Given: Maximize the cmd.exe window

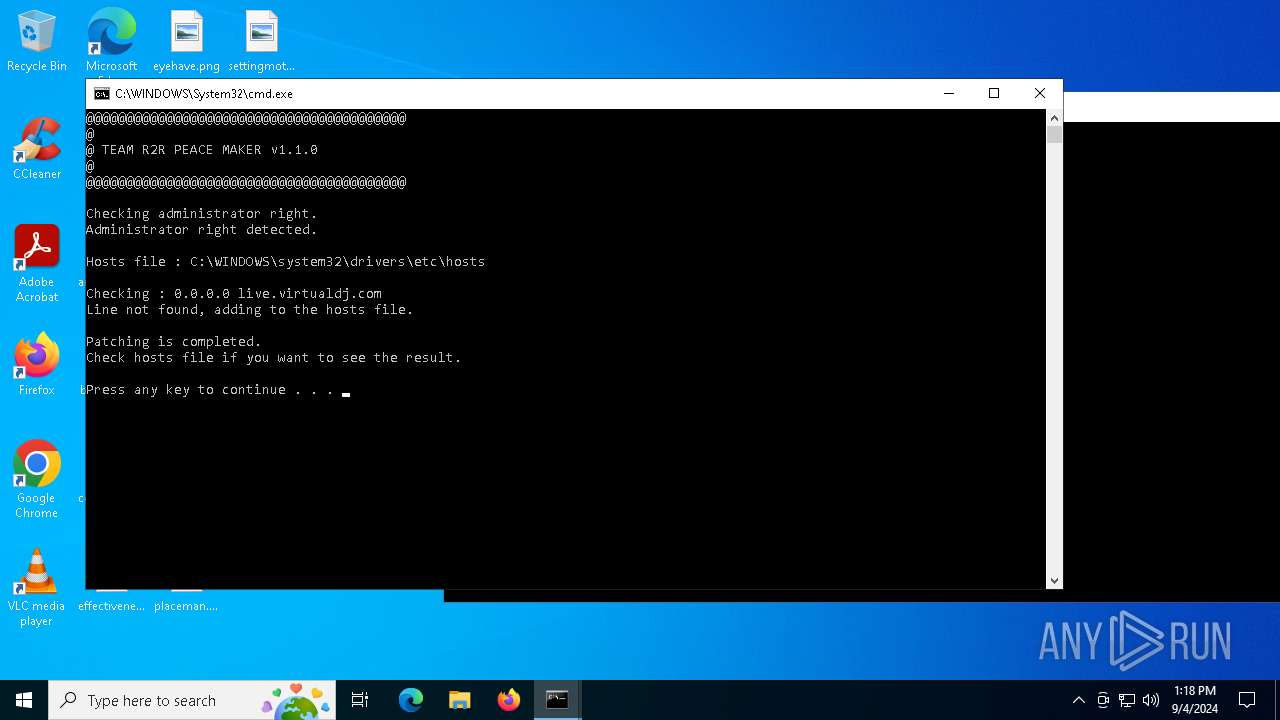Looking at the screenshot, I should (994, 93).
